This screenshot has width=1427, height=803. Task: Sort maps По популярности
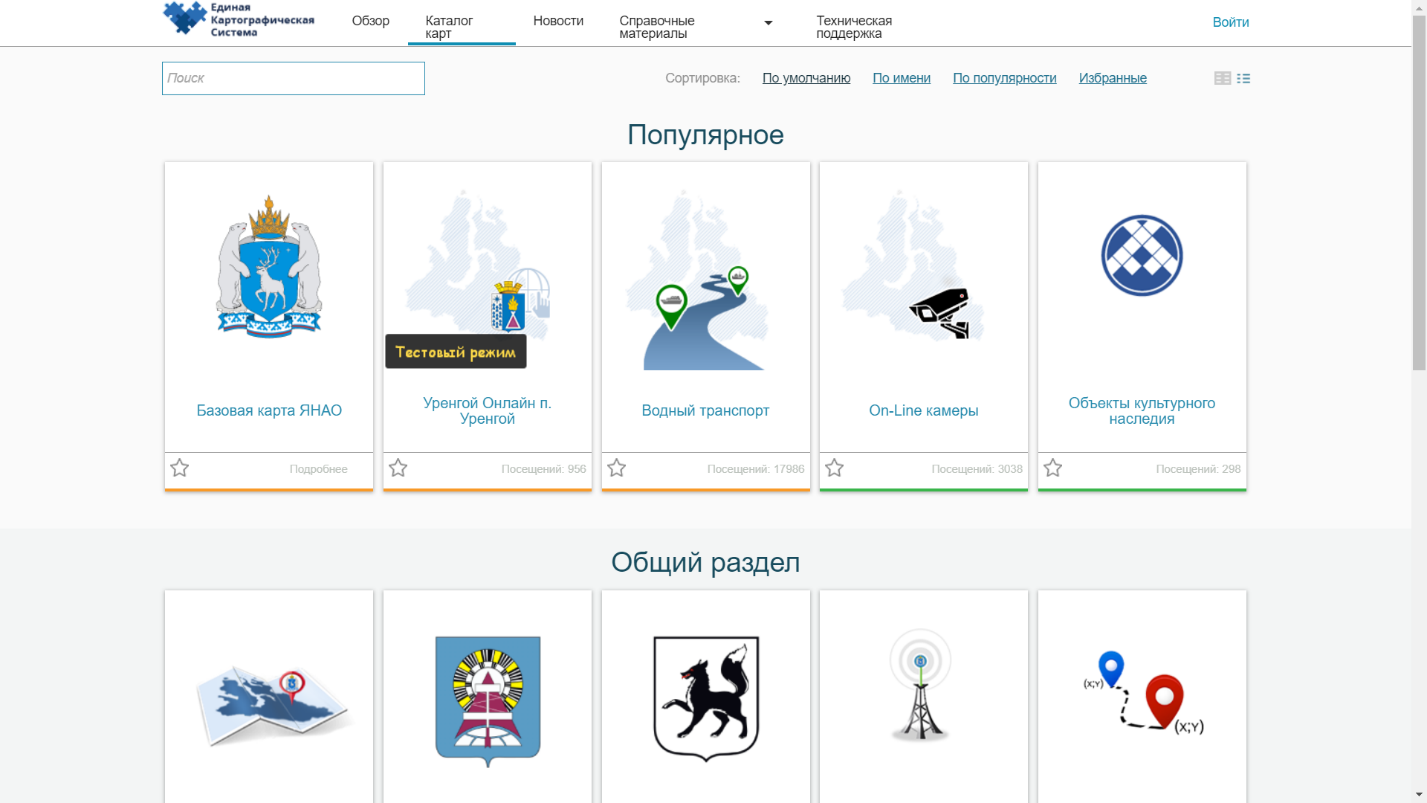1004,78
